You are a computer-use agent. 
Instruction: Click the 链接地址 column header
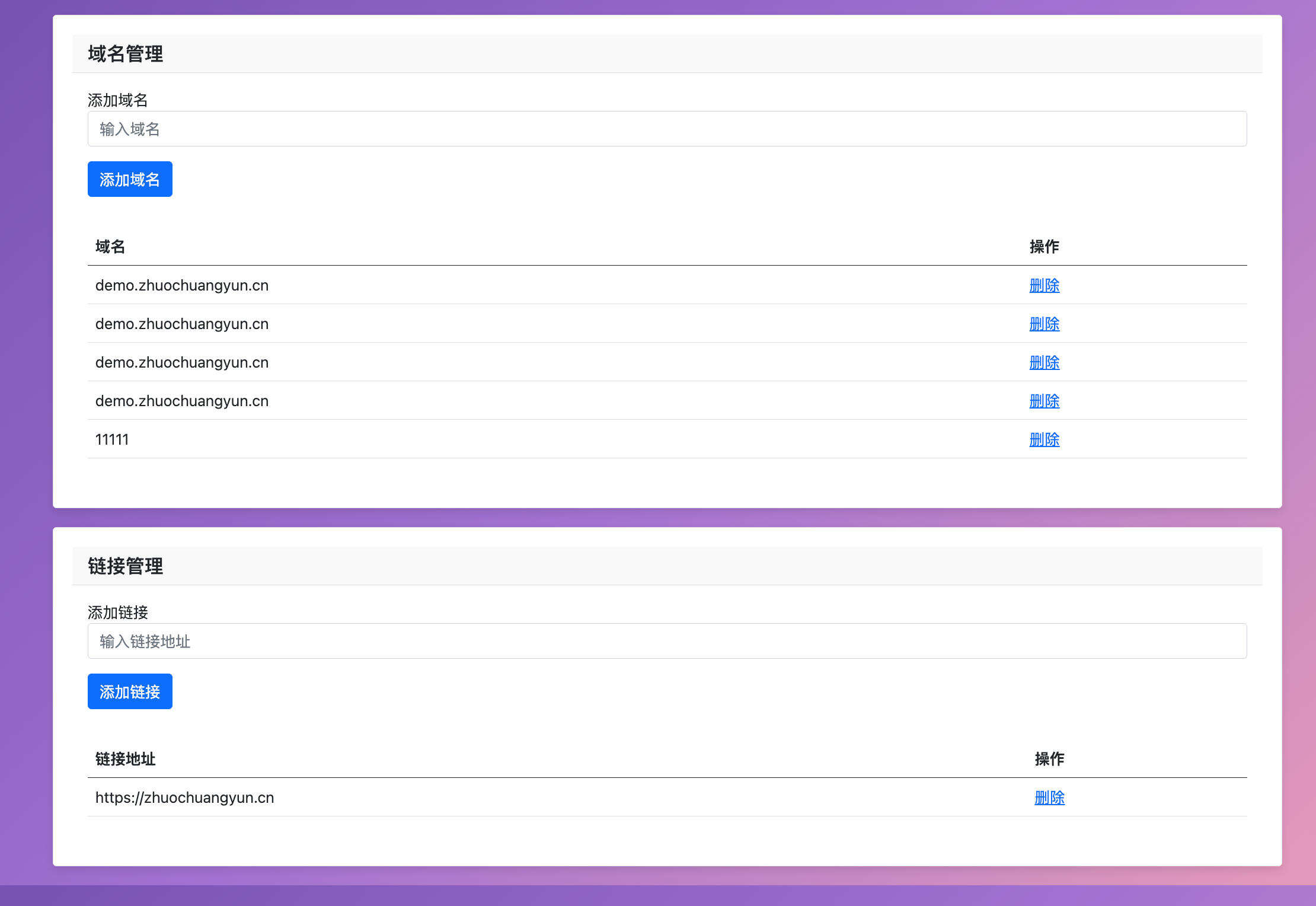[x=125, y=759]
